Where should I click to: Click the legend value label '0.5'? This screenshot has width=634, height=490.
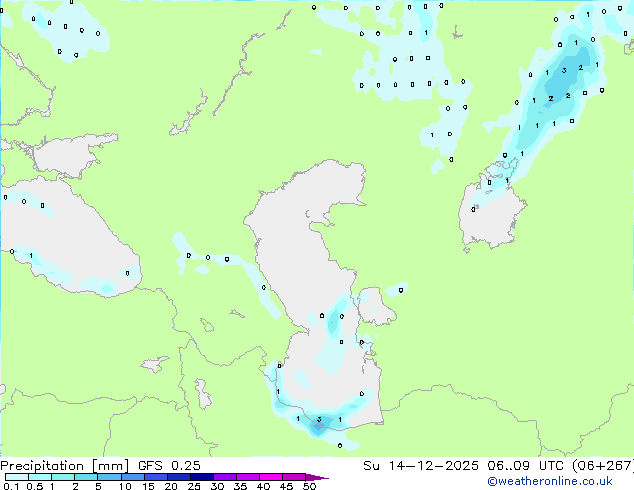click(x=35, y=486)
